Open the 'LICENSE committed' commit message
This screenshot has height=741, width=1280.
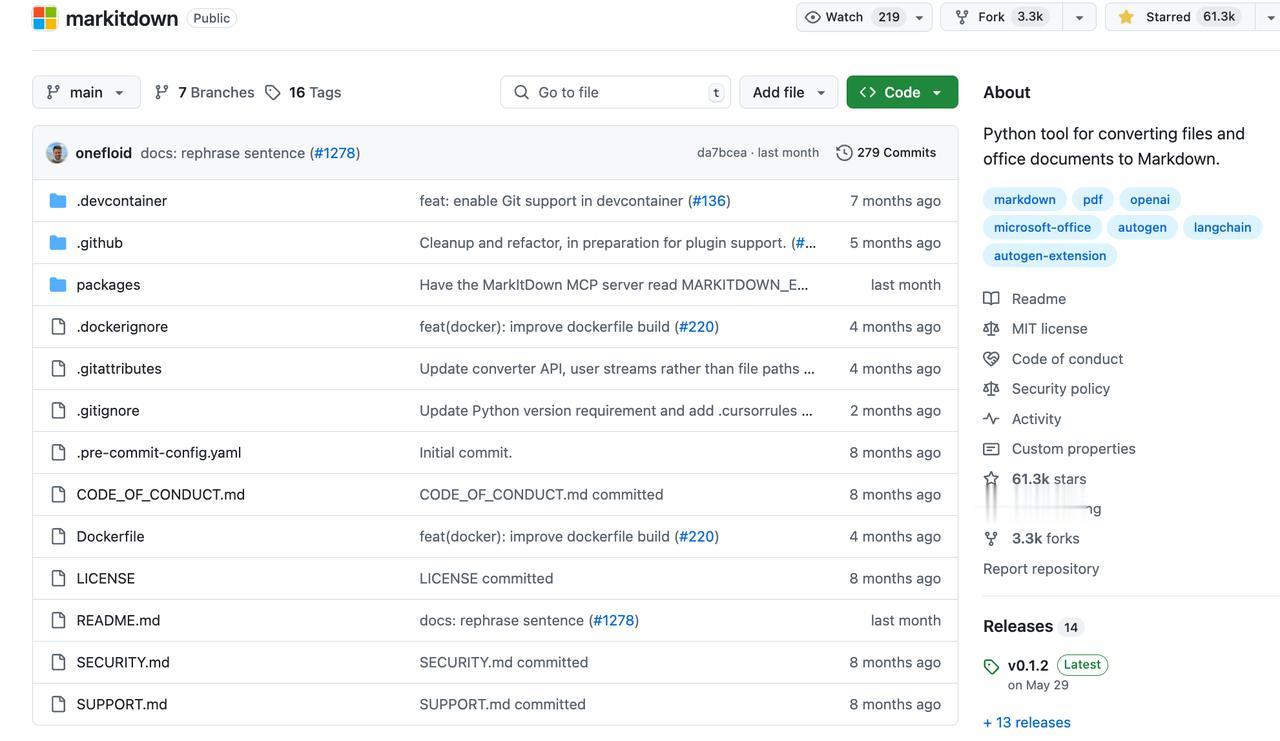point(486,579)
